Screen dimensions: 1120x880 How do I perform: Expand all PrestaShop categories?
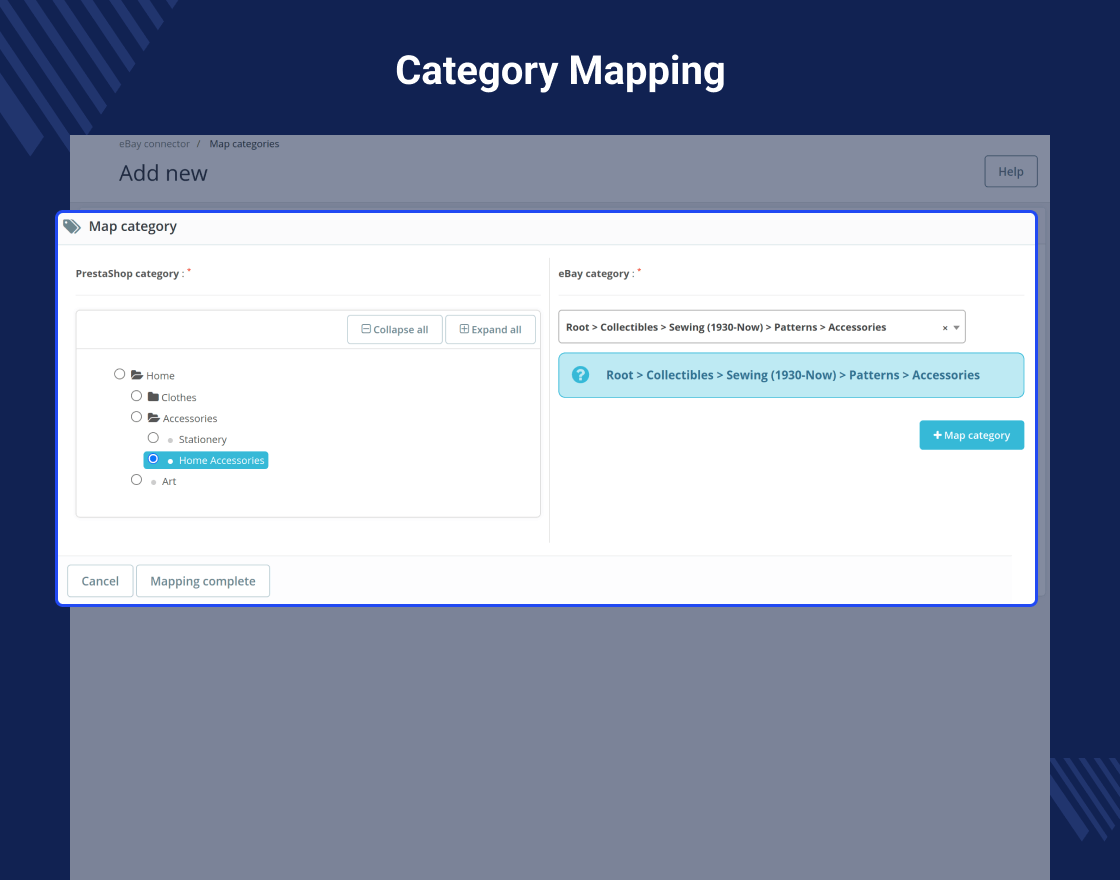[x=491, y=329]
